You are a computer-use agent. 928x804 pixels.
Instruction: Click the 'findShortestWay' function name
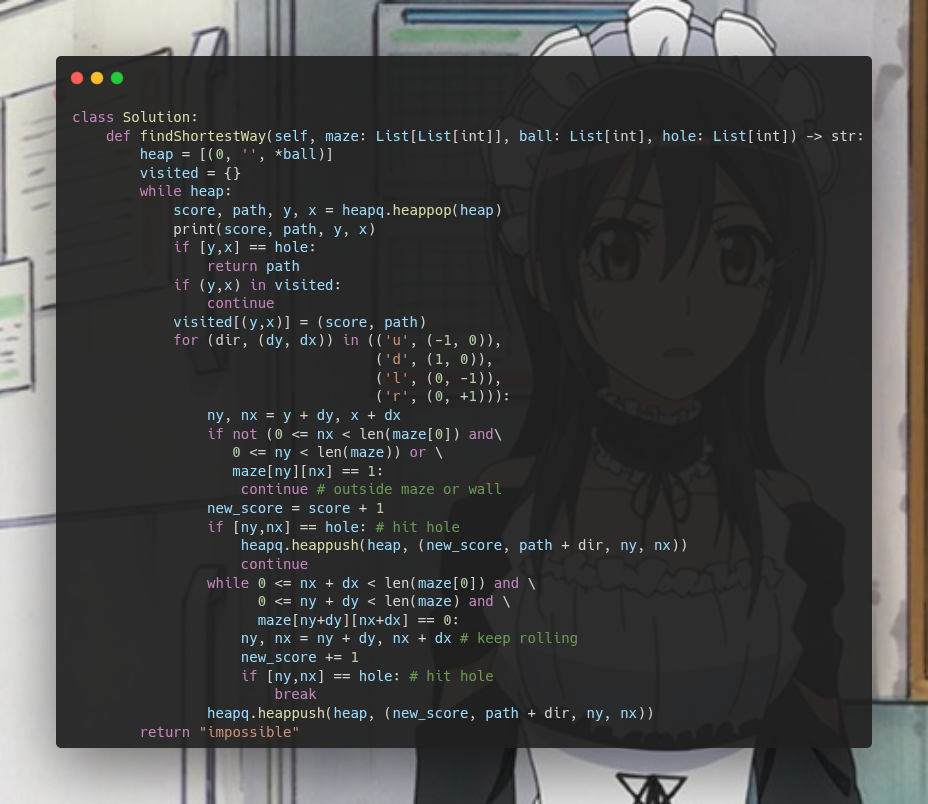(x=203, y=136)
